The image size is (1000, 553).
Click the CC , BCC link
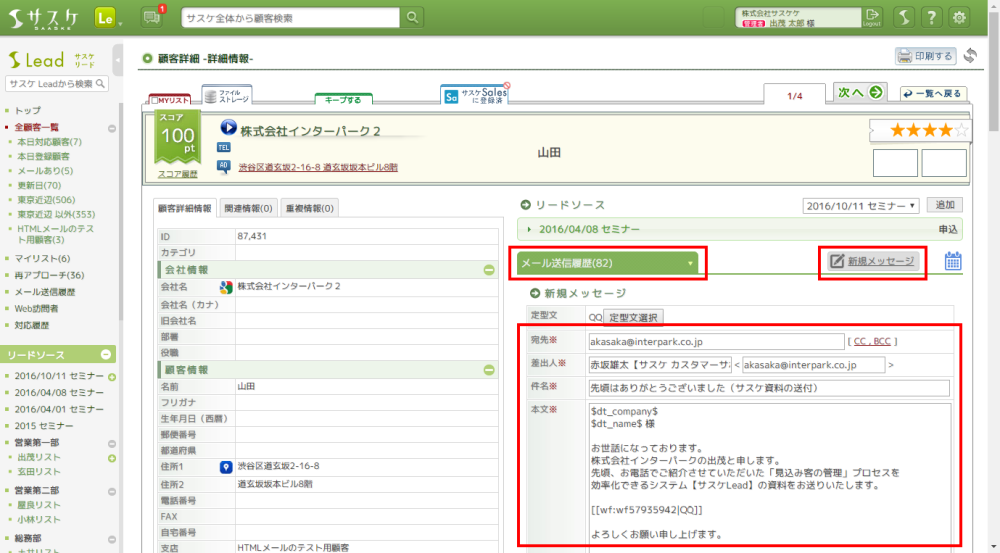tap(872, 341)
